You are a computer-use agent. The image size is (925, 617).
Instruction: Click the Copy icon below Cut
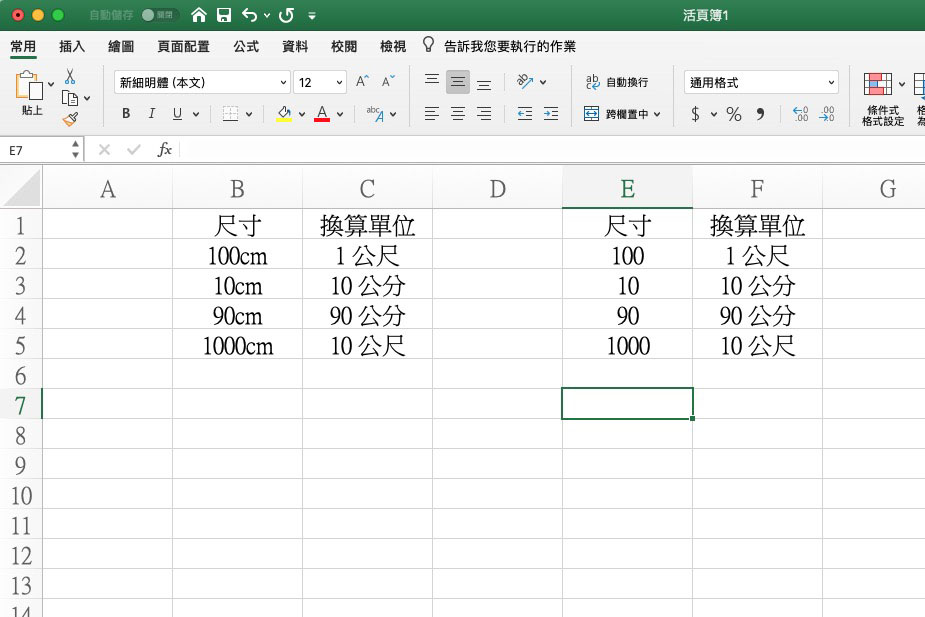click(x=70, y=97)
